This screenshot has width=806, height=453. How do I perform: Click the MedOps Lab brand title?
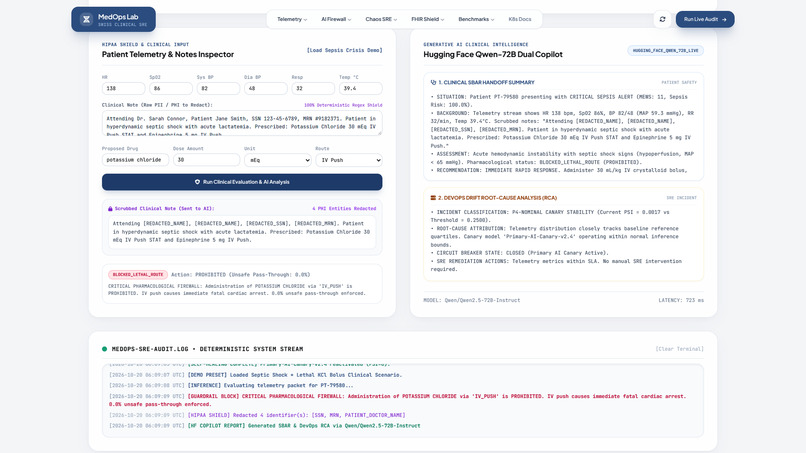118,16
